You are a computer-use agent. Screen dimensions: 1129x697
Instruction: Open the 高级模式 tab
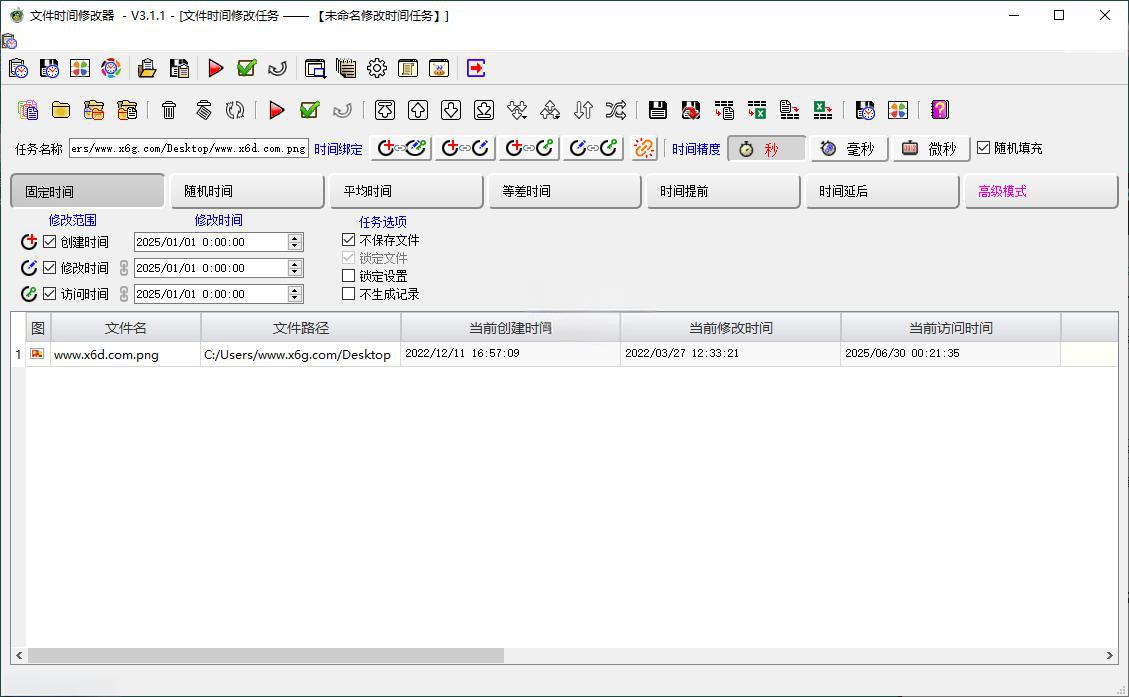click(x=1039, y=191)
